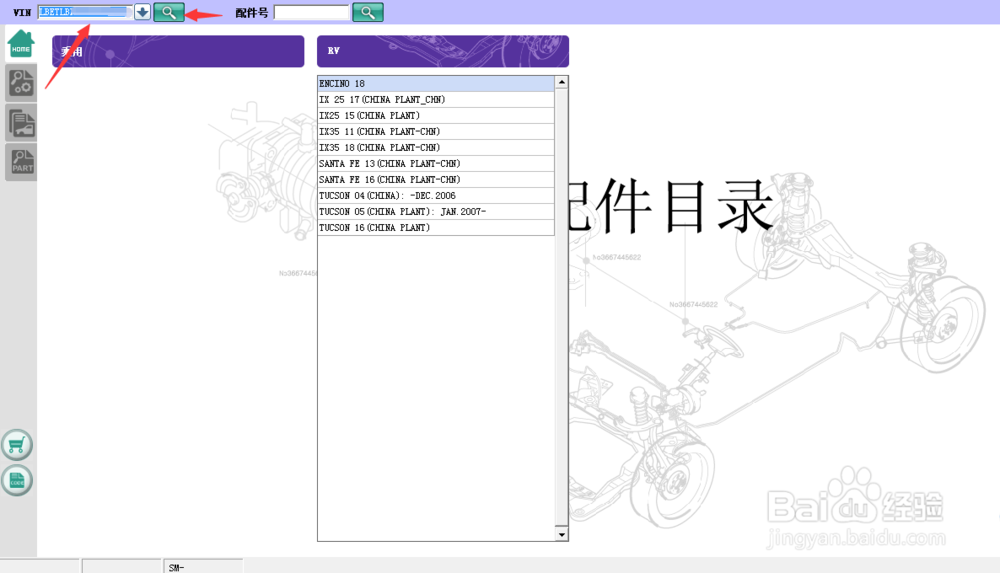Focus the VIN input field

click(x=85, y=12)
